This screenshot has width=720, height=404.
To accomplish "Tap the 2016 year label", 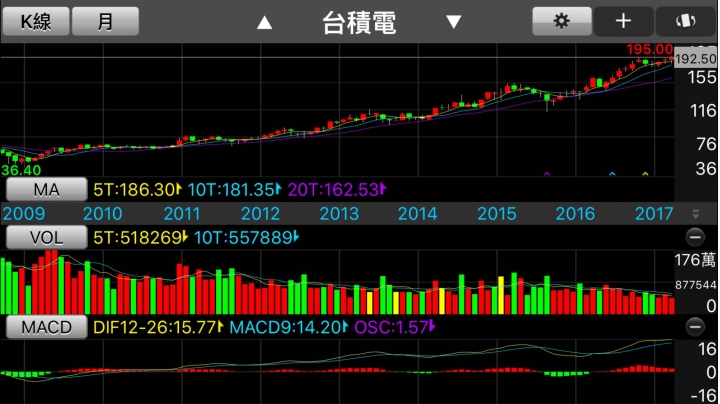I will pos(575,214).
